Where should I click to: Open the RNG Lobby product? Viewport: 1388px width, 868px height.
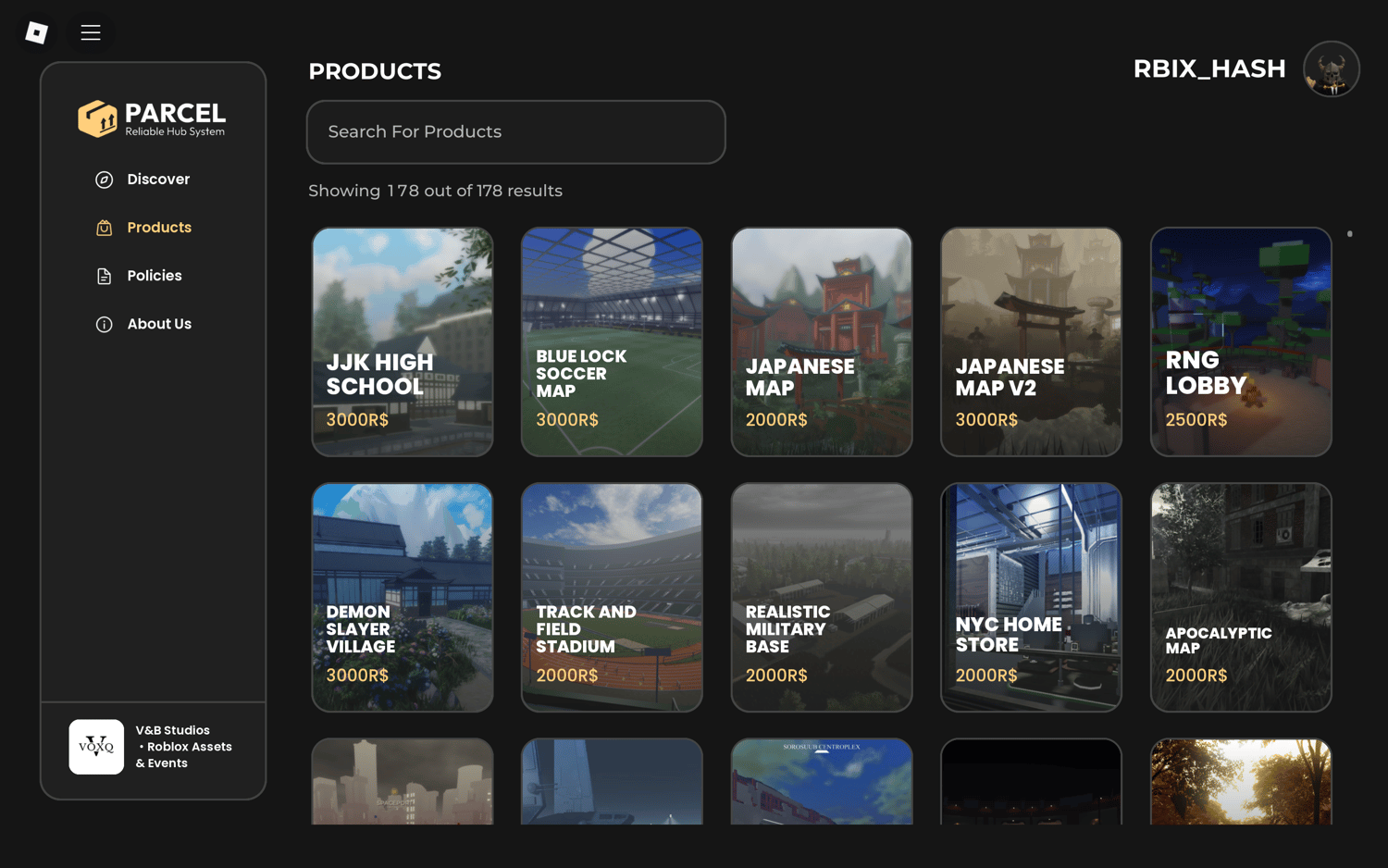1241,341
